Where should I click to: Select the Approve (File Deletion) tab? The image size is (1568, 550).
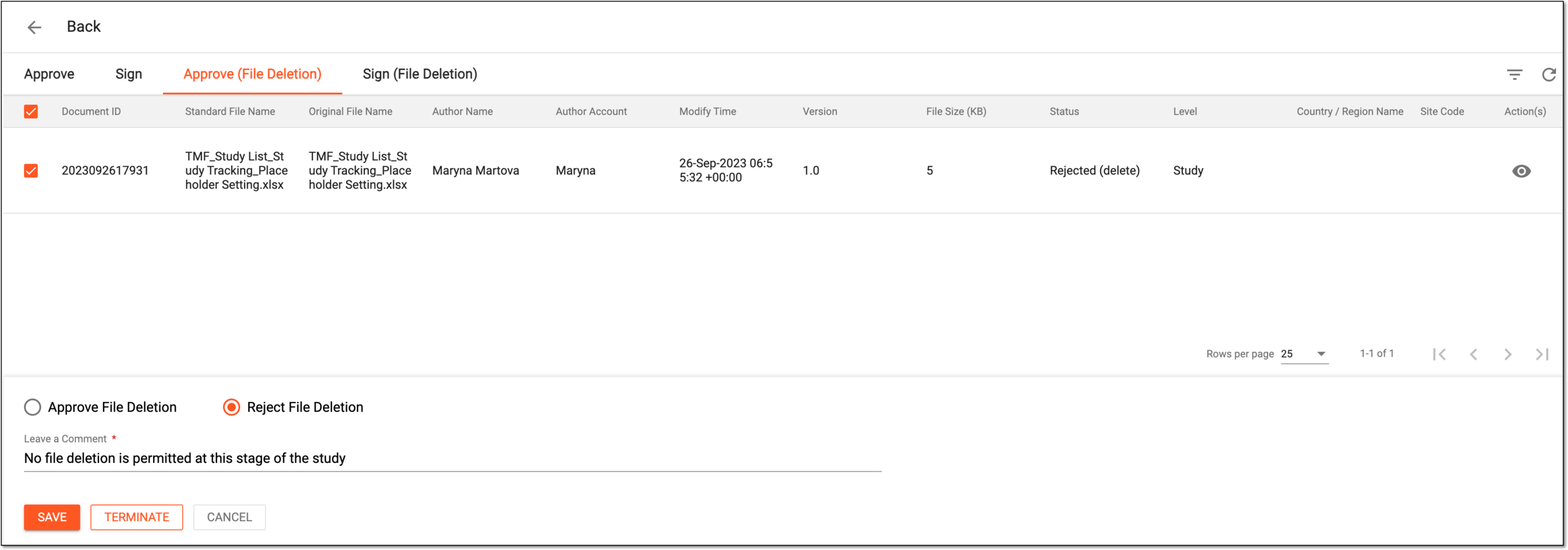(x=252, y=74)
